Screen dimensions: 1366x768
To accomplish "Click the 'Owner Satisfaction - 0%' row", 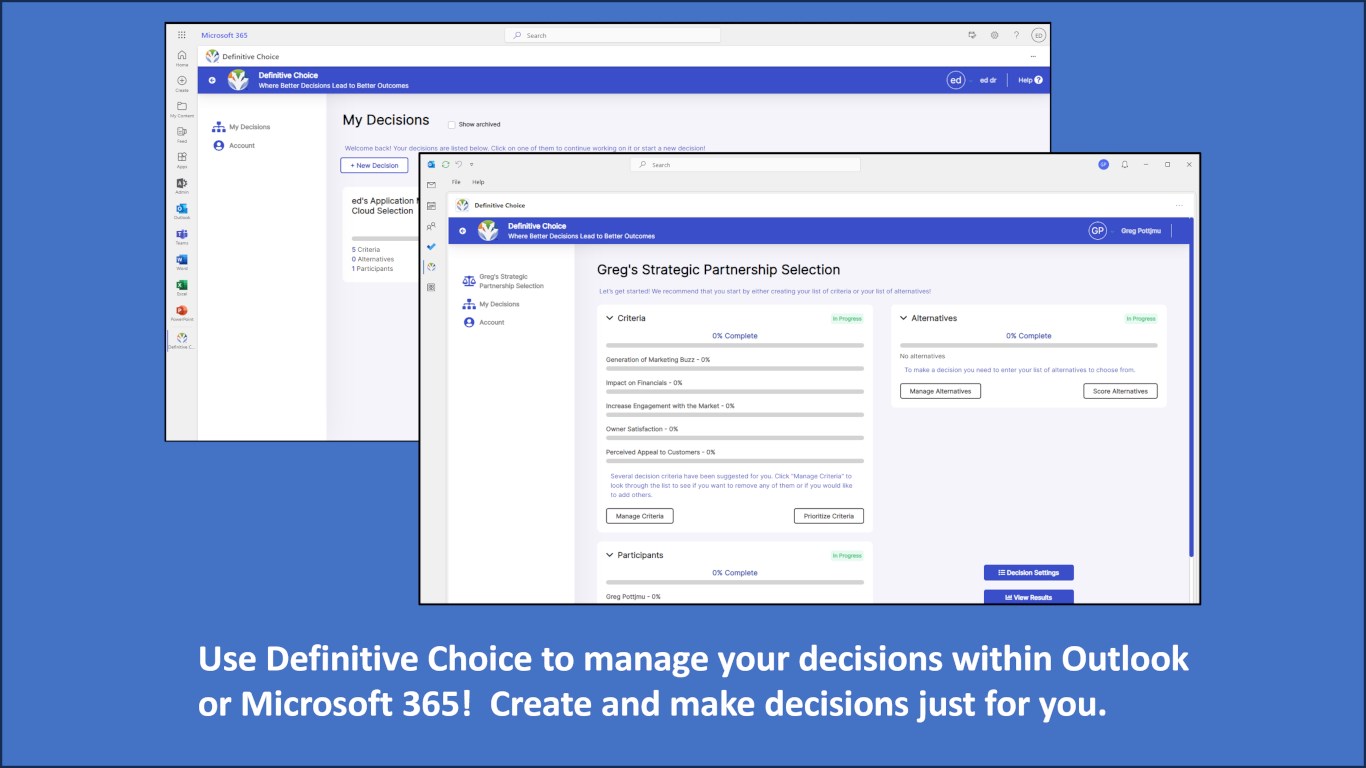I will [x=735, y=432].
